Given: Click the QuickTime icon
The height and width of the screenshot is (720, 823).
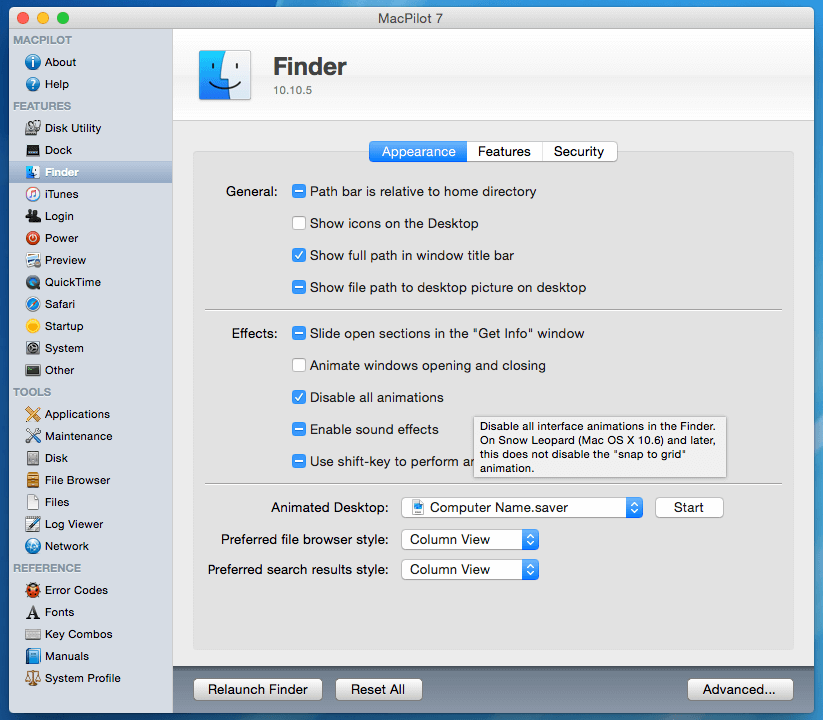Looking at the screenshot, I should [33, 282].
